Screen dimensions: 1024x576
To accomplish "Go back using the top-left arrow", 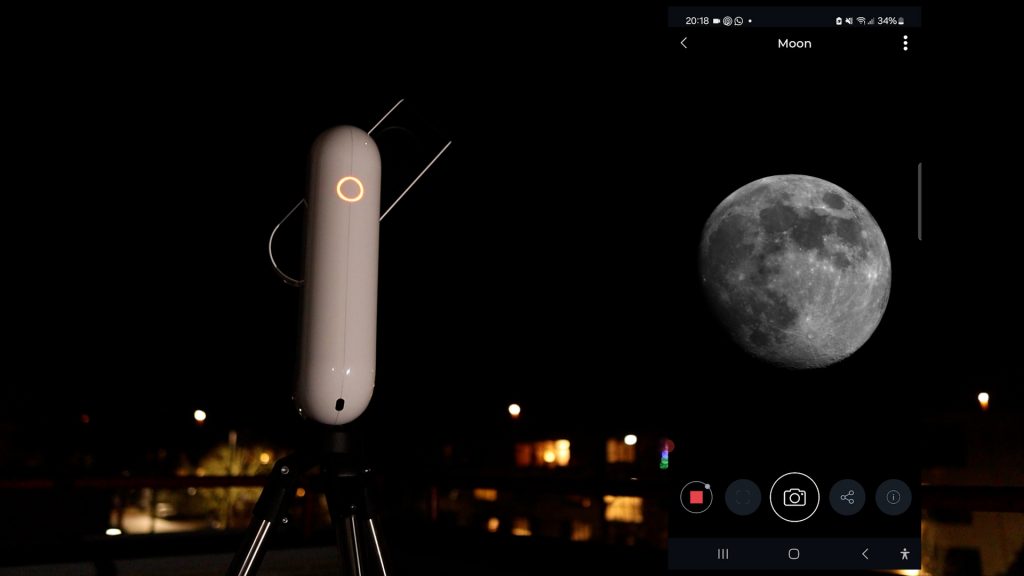I will click(x=684, y=43).
